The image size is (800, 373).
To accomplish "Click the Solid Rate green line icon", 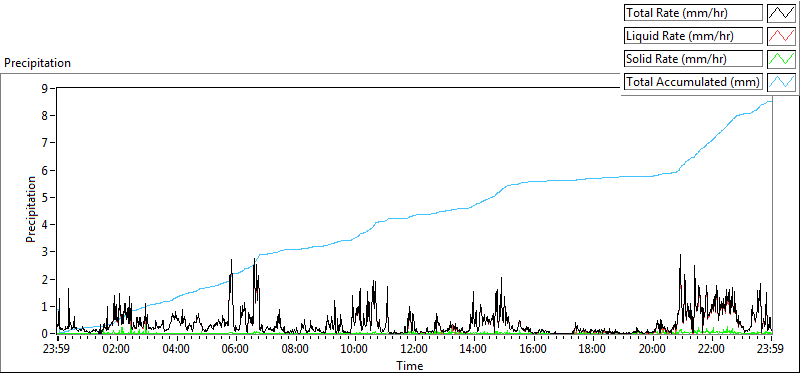I will pyautogui.click(x=781, y=59).
